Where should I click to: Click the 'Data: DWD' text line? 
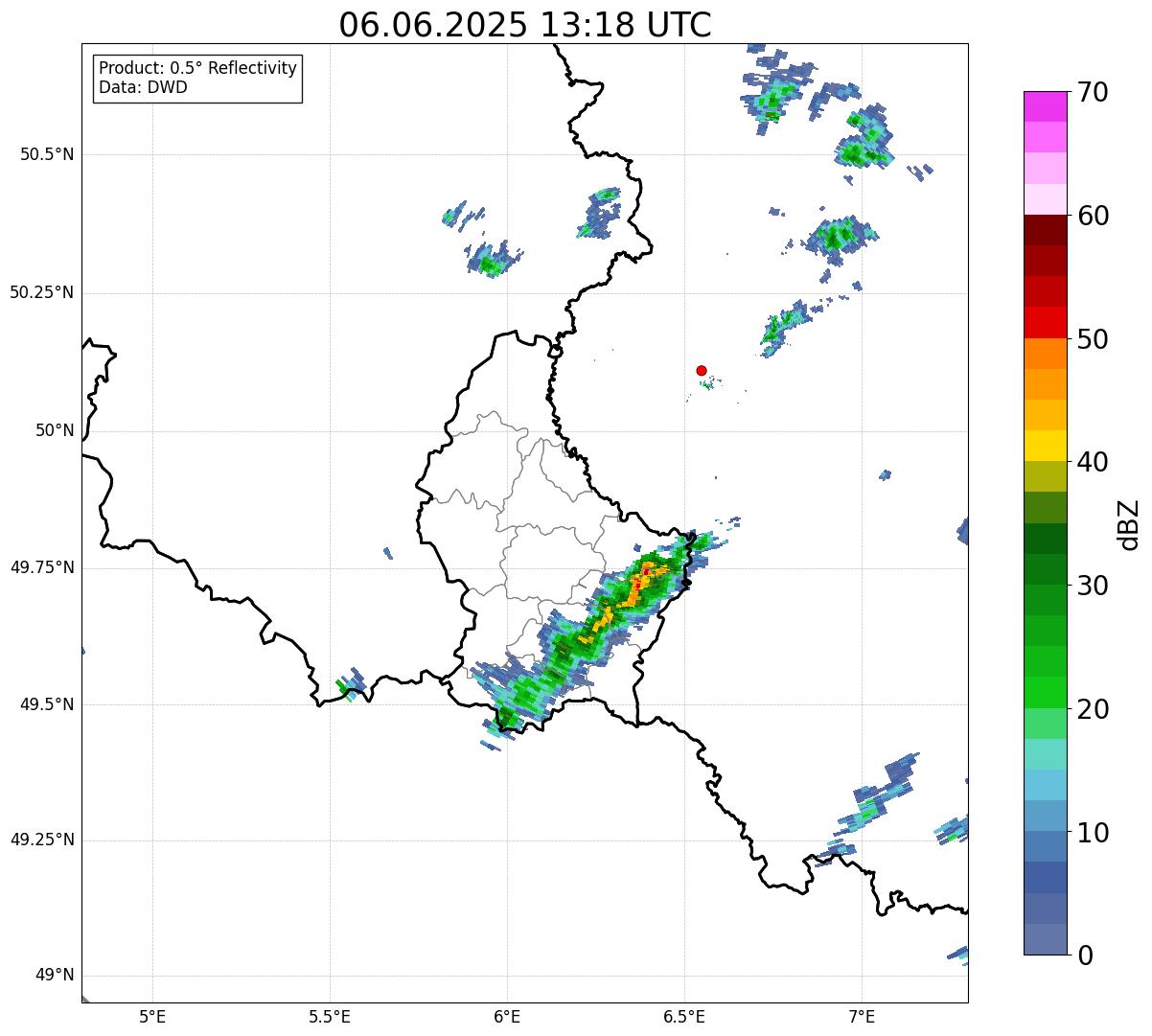tap(144, 87)
